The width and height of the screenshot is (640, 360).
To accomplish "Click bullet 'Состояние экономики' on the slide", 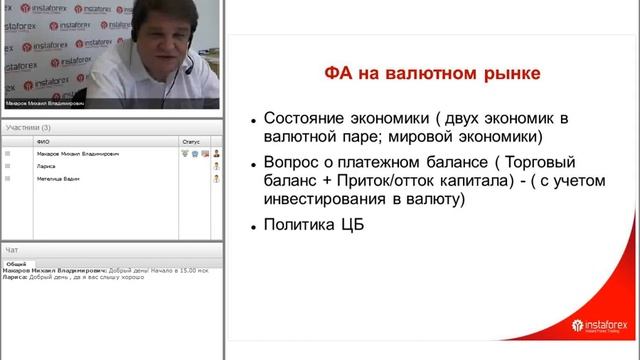I will pos(416,127).
